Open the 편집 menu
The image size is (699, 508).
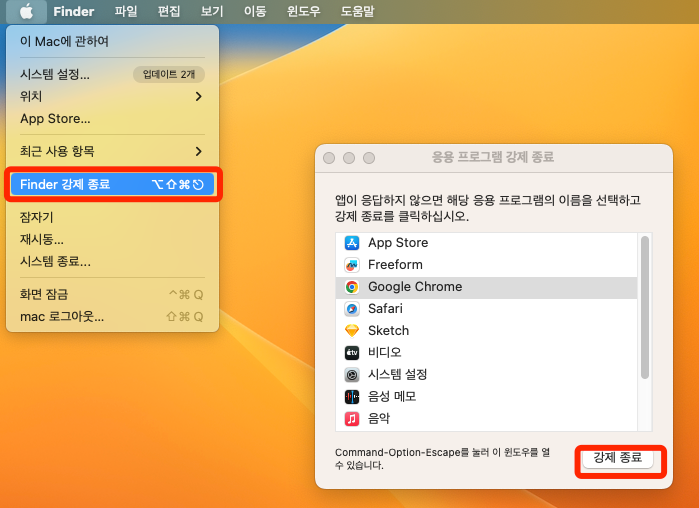169,11
